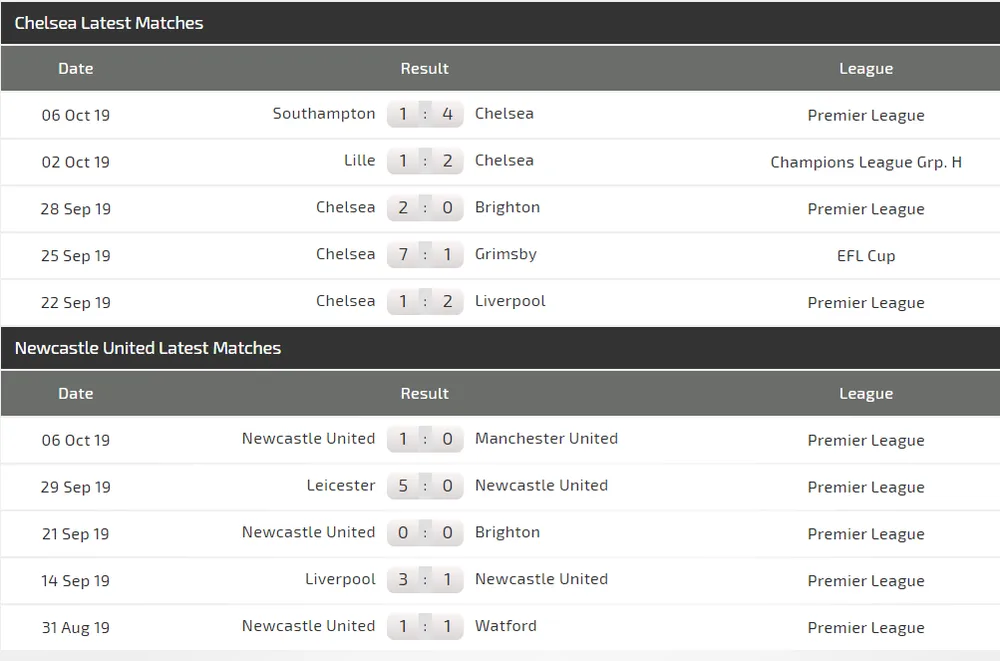Click Brighton in the 21 Sep 19 match
Screen dimensions: 1000x661
pyautogui.click(x=507, y=533)
